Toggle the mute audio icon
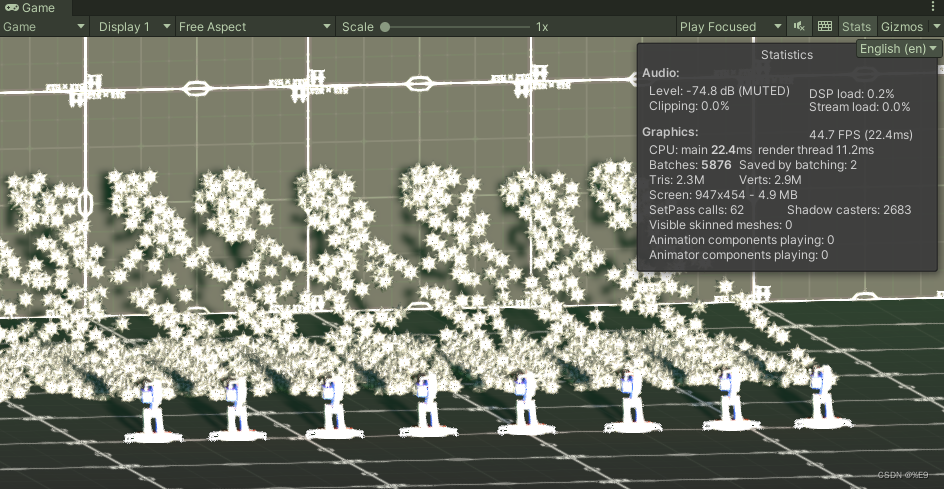 pyautogui.click(x=800, y=26)
